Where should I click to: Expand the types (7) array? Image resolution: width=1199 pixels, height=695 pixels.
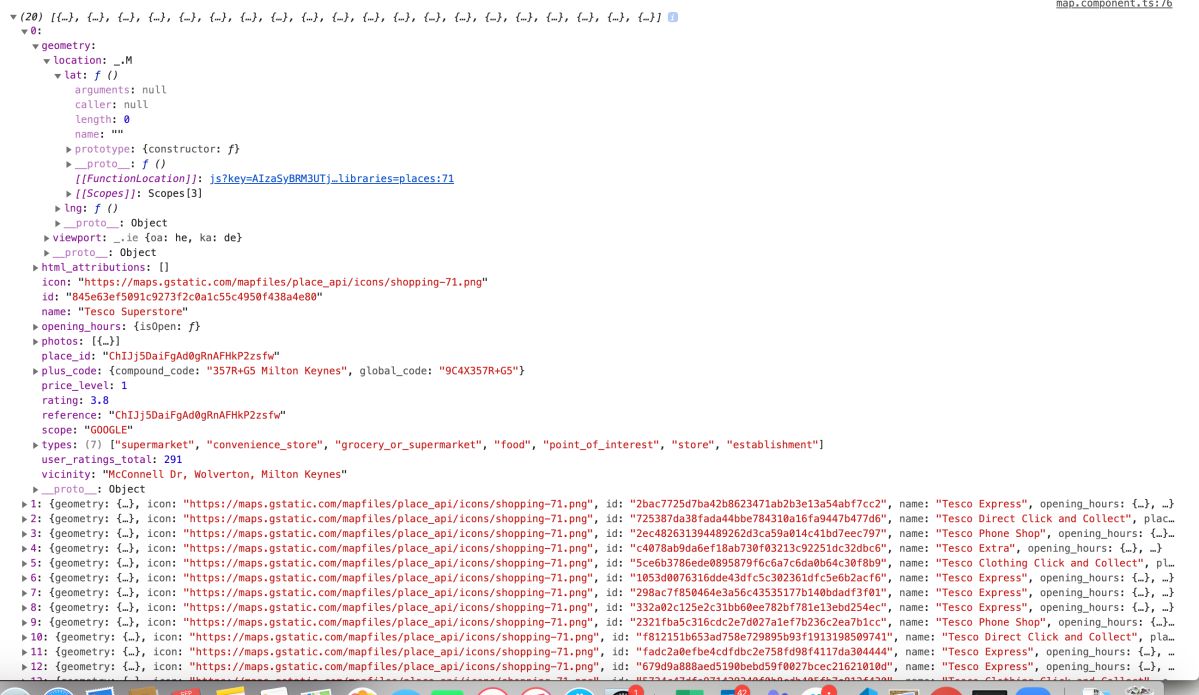click(35, 445)
